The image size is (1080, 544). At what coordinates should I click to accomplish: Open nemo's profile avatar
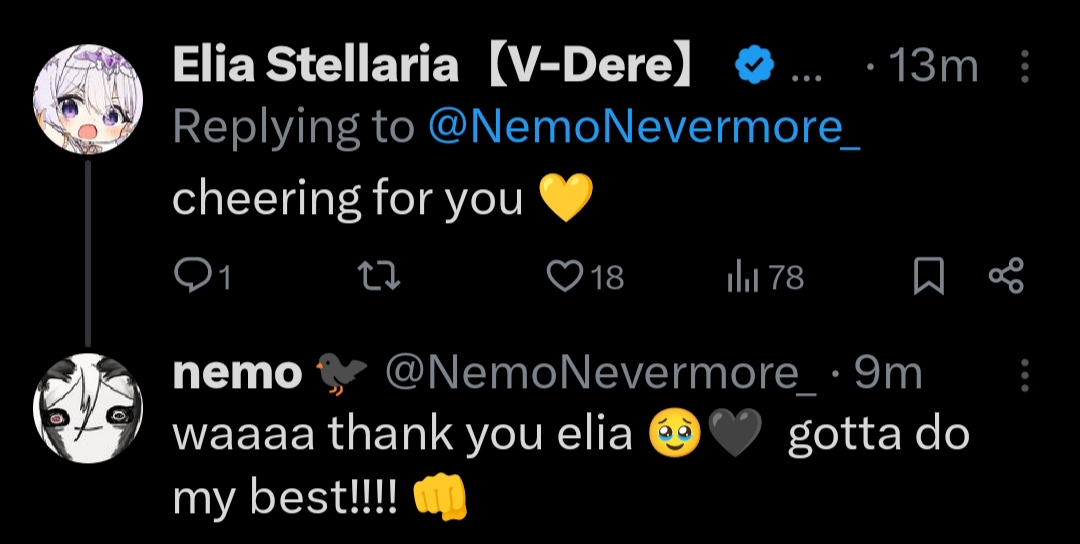point(88,408)
